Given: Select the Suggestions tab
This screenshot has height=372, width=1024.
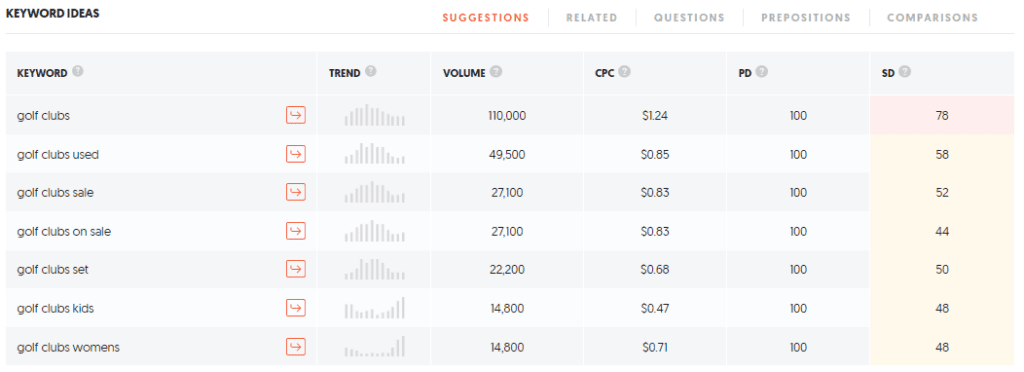Looking at the screenshot, I should tap(486, 18).
